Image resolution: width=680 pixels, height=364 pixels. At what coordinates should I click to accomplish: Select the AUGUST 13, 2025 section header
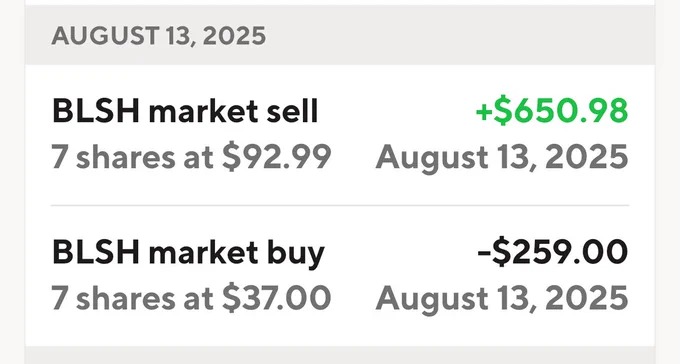point(340,35)
